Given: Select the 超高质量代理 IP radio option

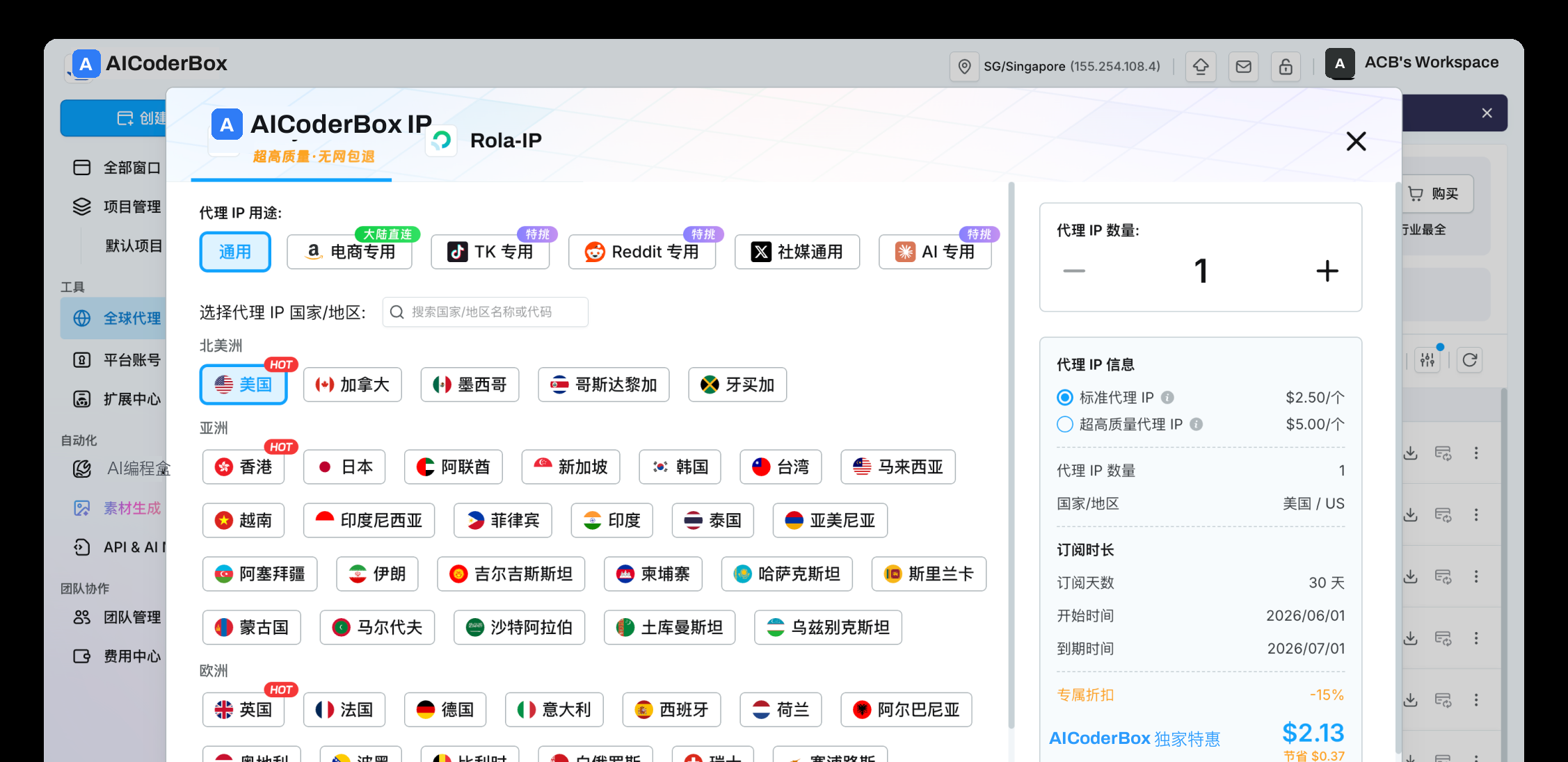Looking at the screenshot, I should coord(1065,424).
